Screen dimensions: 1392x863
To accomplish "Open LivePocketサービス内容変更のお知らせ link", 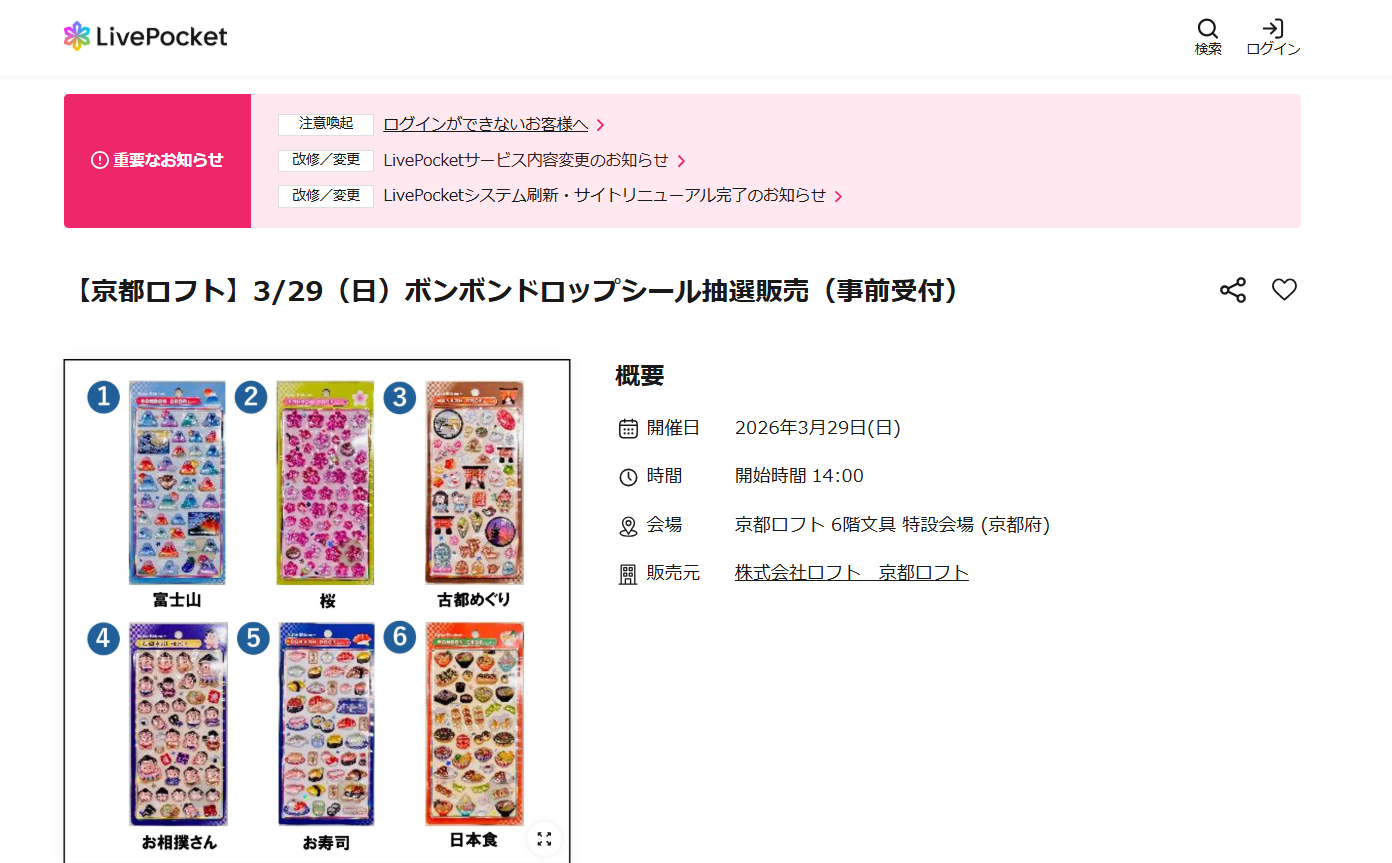I will click(x=526, y=160).
